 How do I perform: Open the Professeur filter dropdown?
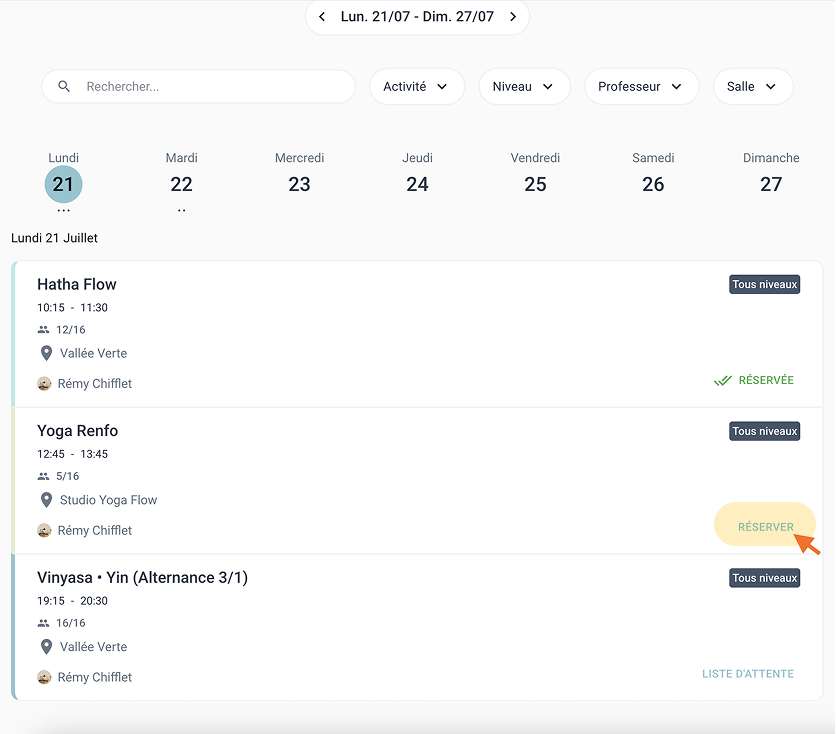coord(641,86)
